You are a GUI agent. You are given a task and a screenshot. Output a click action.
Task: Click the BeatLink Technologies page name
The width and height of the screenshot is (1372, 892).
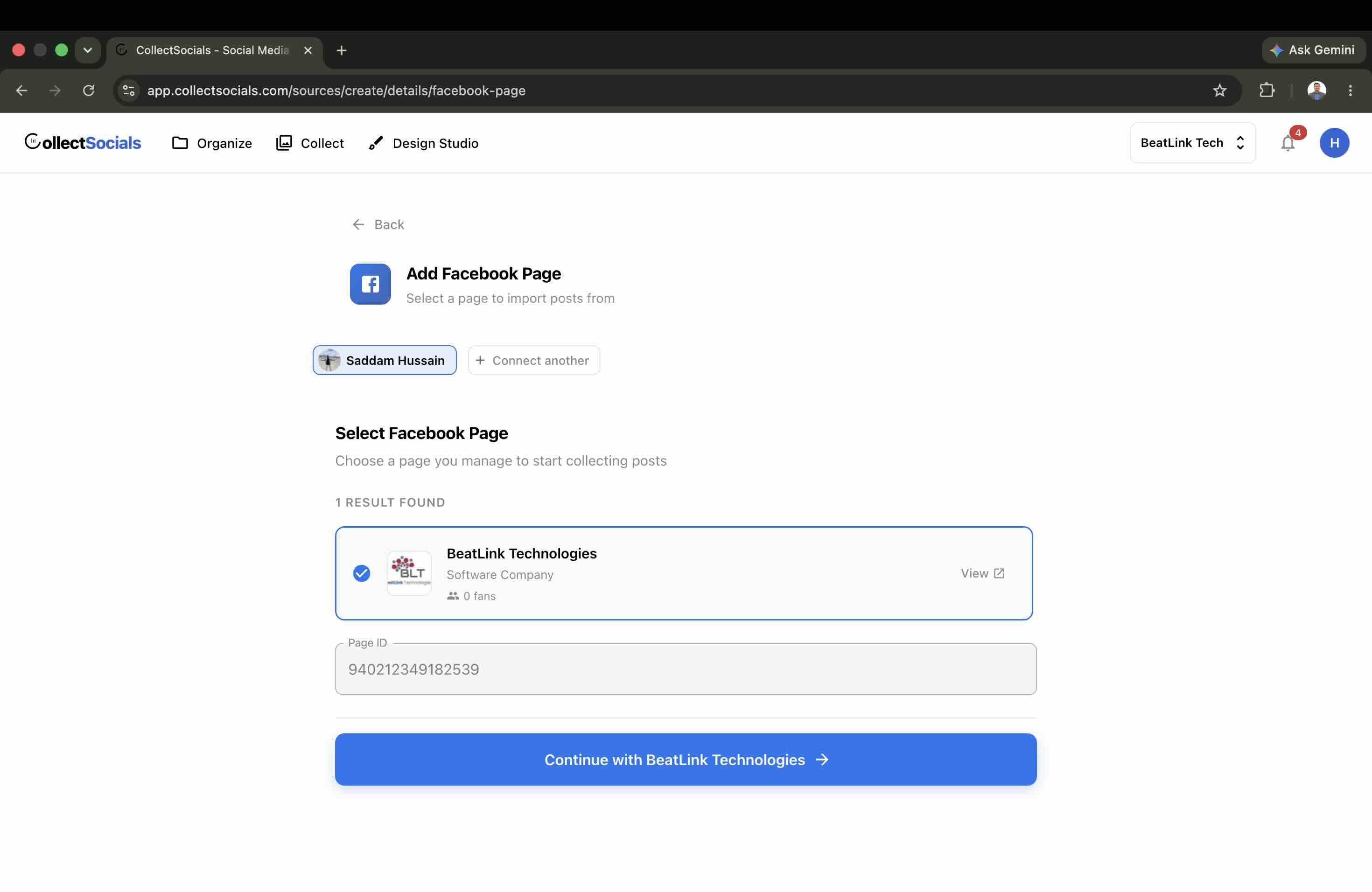[521, 553]
